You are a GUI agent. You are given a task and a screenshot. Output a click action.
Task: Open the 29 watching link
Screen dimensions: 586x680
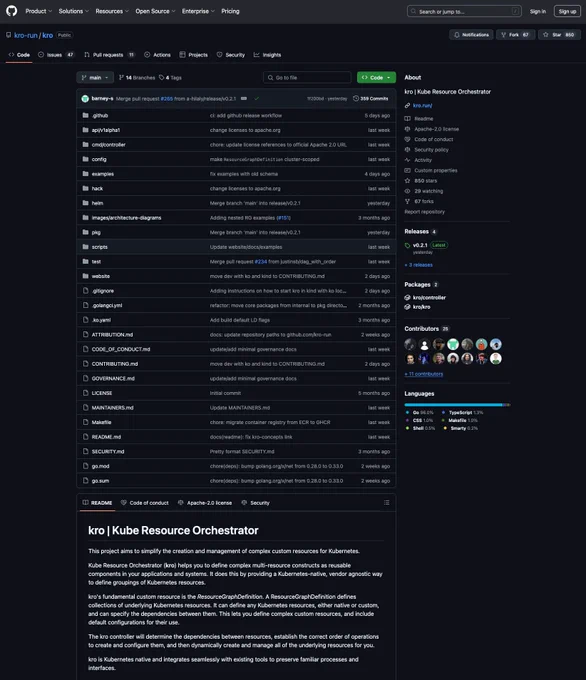coord(429,191)
